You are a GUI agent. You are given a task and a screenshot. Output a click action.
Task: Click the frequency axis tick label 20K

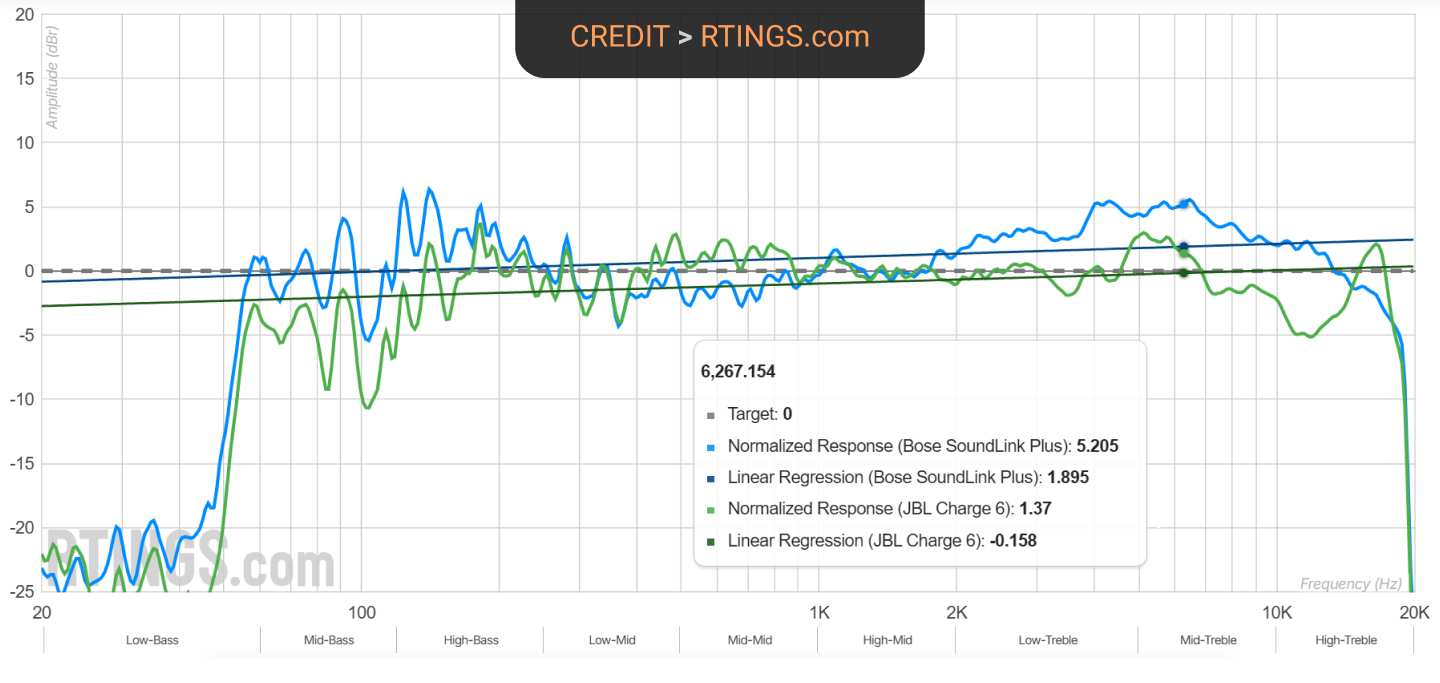(x=1413, y=611)
